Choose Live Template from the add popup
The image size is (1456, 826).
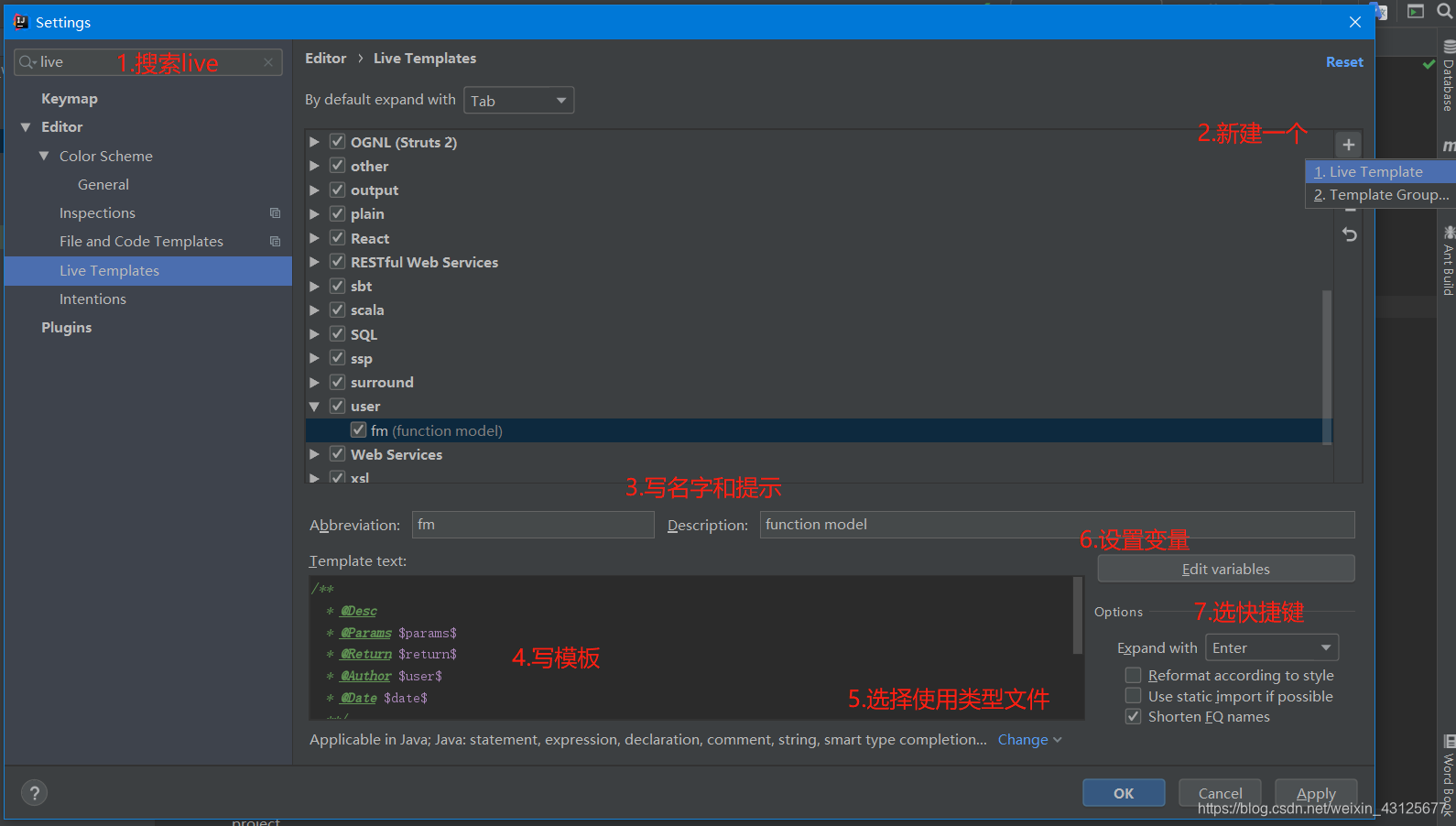(x=1380, y=171)
